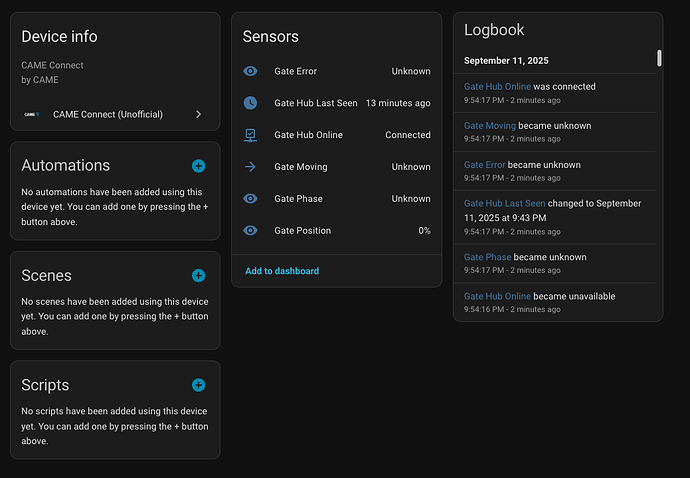Open the CAME Connect (Unofficial) integration entry

(110, 115)
